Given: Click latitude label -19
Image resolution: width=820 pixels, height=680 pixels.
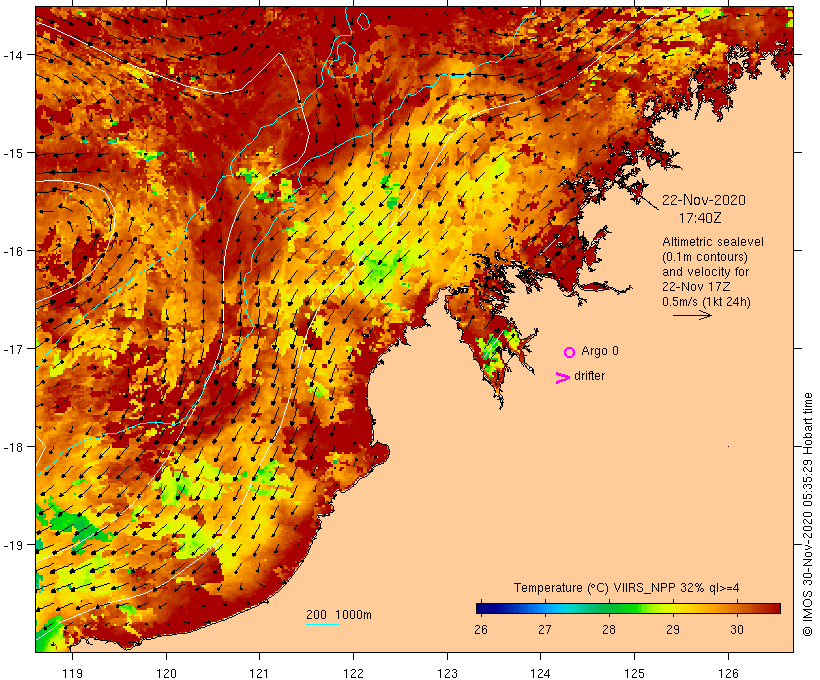Looking at the screenshot, I should tap(12, 545).
